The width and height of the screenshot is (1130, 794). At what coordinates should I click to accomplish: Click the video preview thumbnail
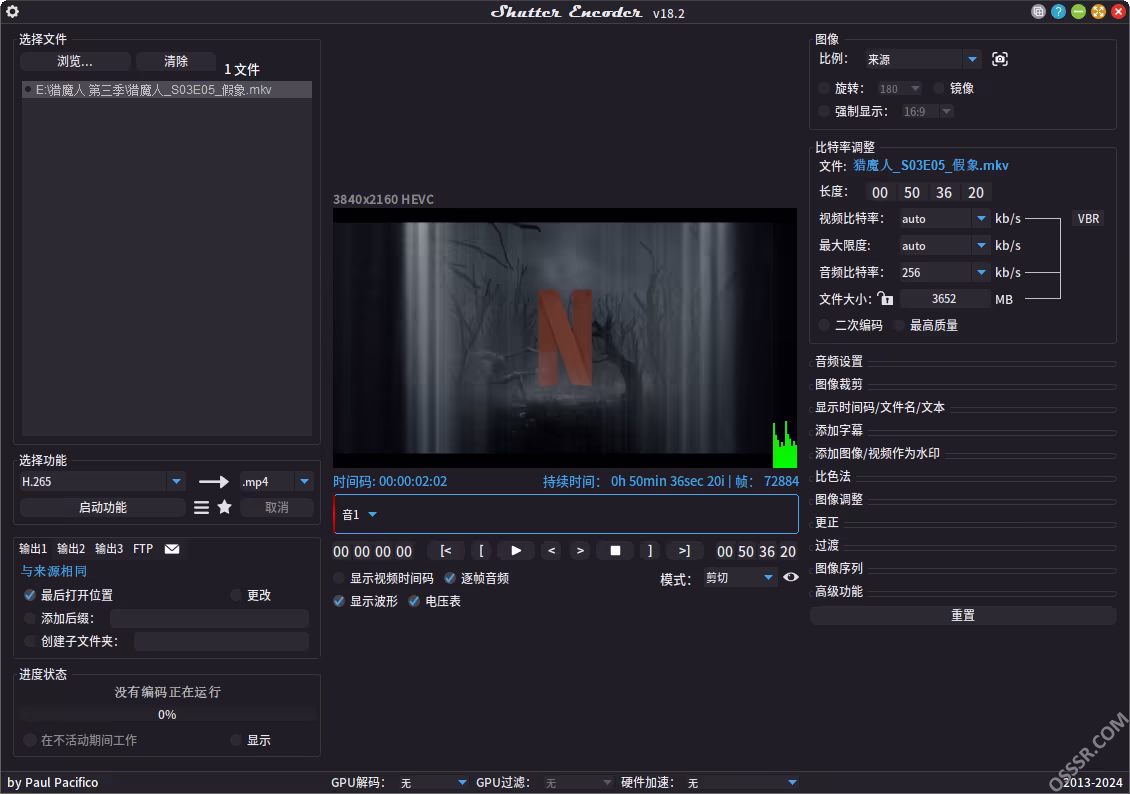click(x=565, y=338)
